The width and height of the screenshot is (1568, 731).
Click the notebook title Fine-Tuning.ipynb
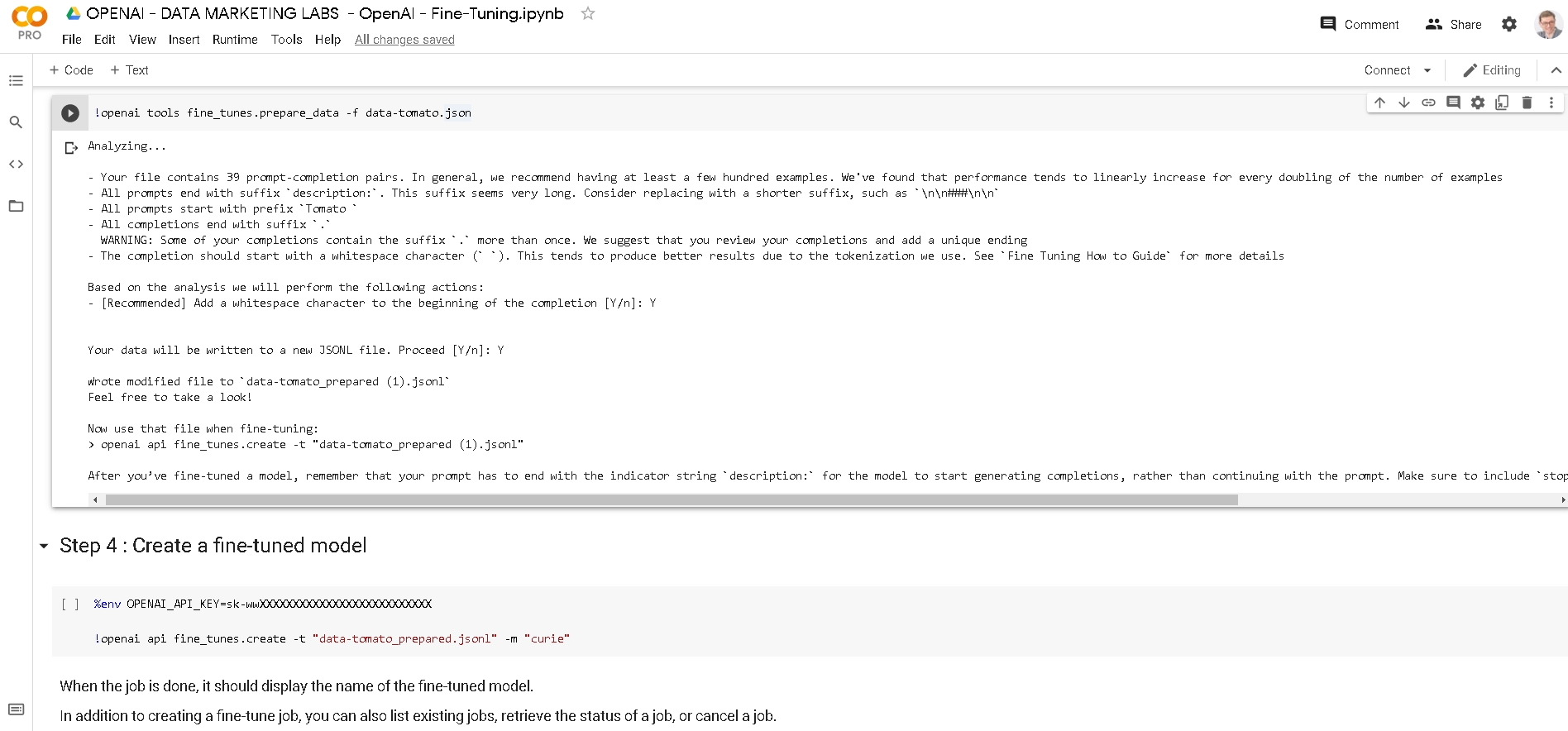325,13
